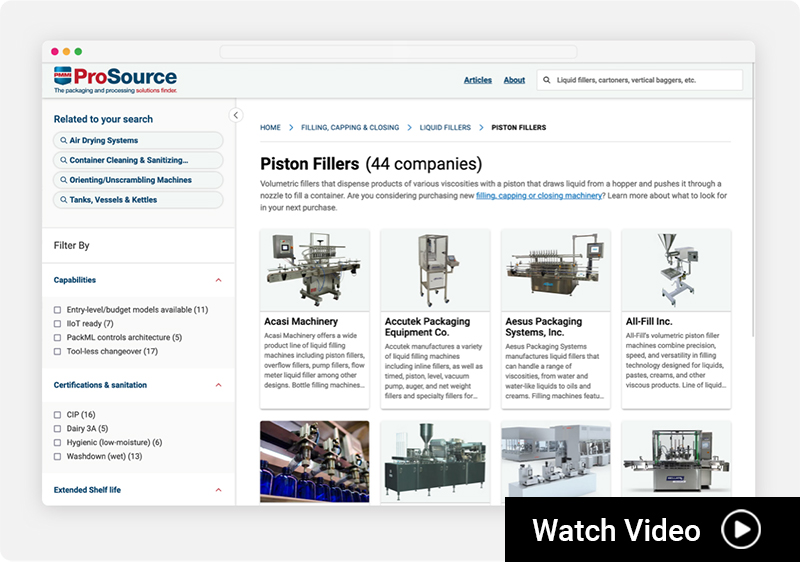Screen dimensions: 800x562
Task: Check PackML controls architecture filter
Action: 58,338
